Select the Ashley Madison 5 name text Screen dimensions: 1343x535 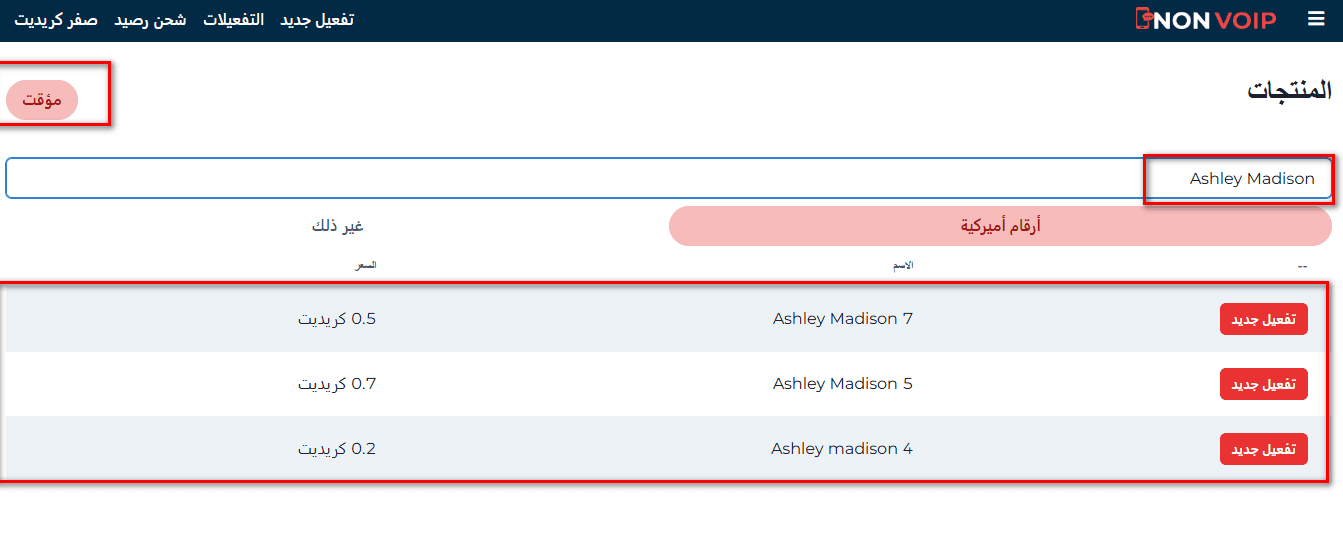click(x=843, y=384)
